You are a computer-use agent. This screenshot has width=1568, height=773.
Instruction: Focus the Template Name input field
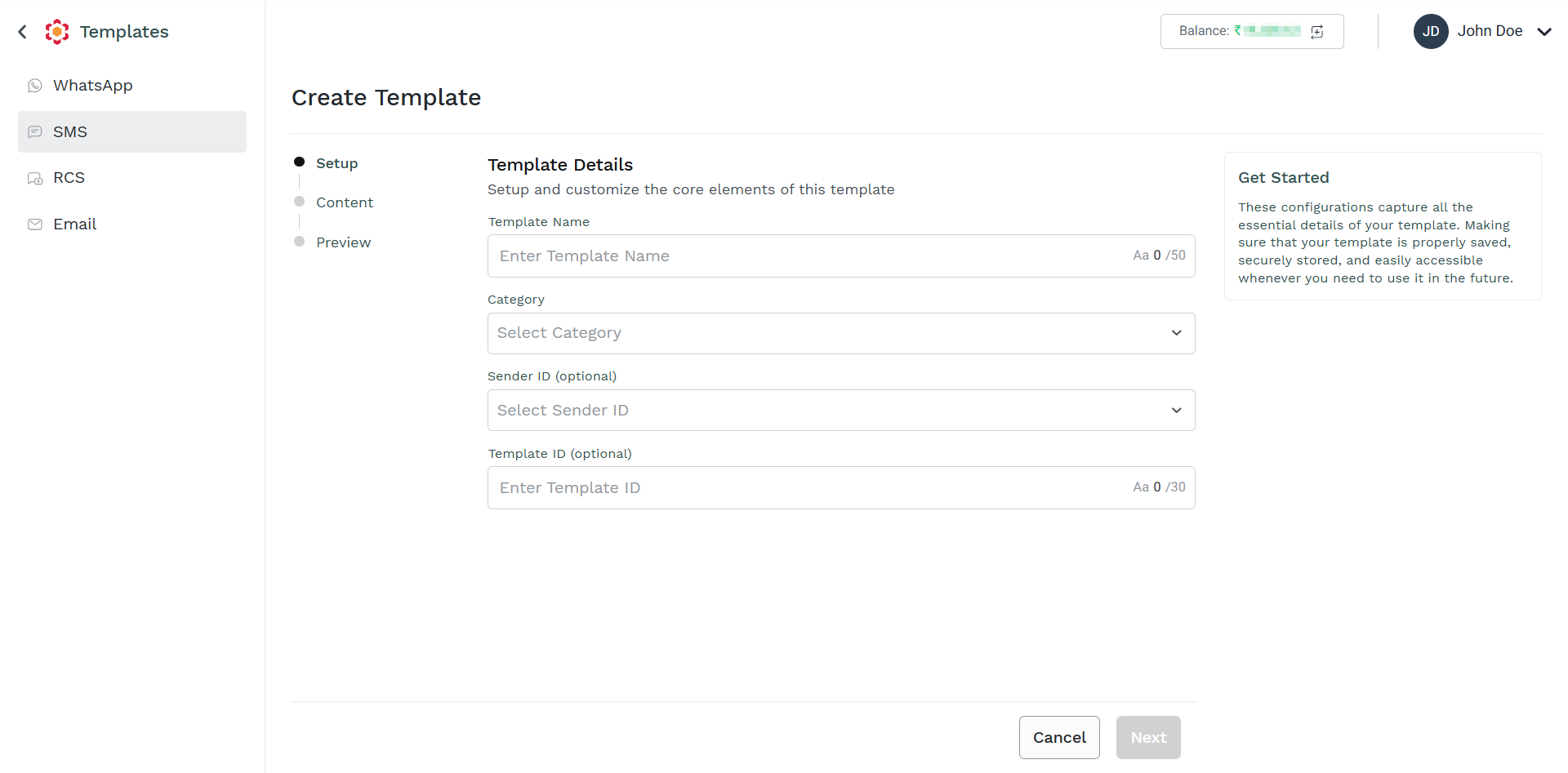(x=841, y=256)
